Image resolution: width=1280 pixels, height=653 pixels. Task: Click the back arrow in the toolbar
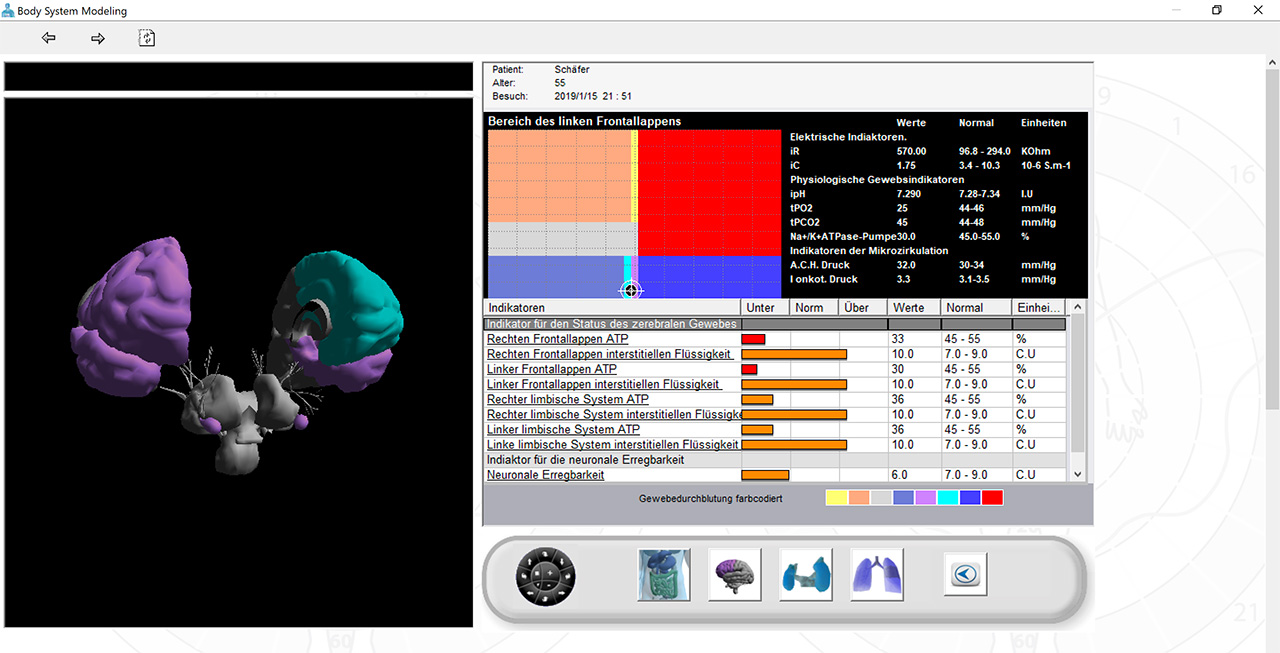pyautogui.click(x=48, y=38)
